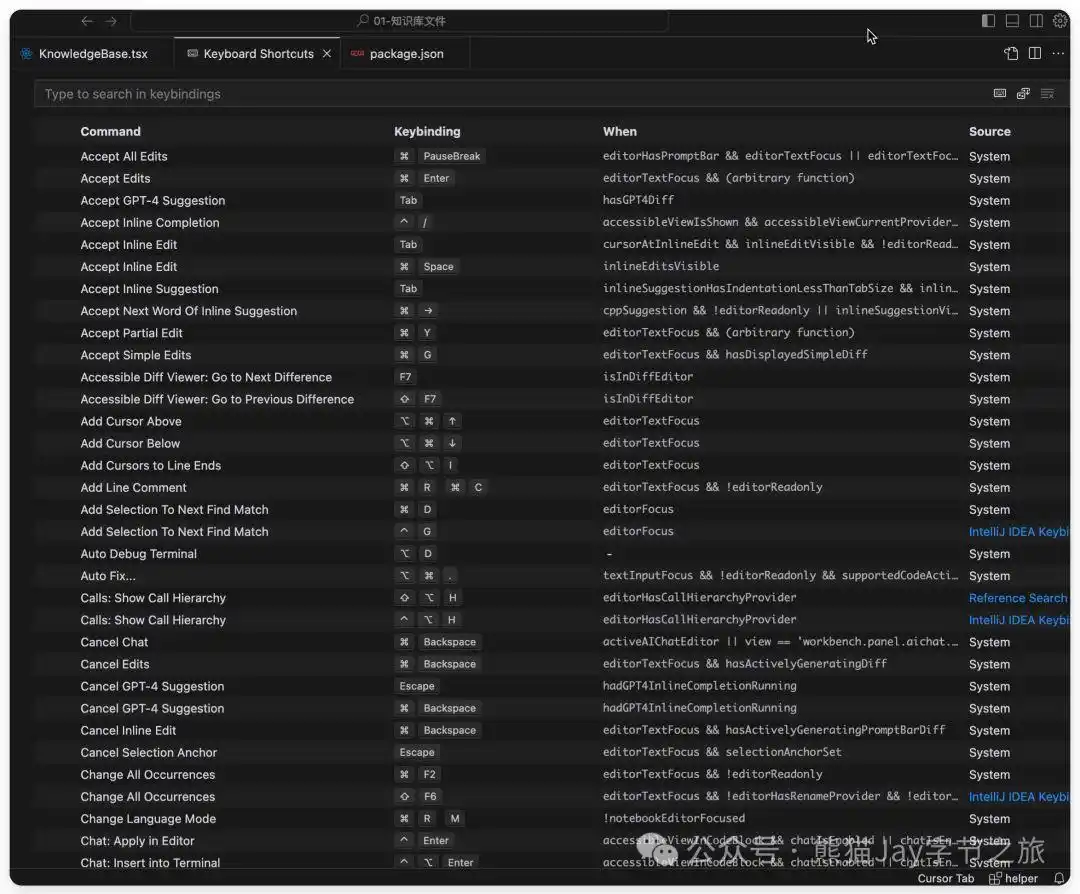
Task: Open notifications via the bell icon
Action: click(x=1059, y=879)
